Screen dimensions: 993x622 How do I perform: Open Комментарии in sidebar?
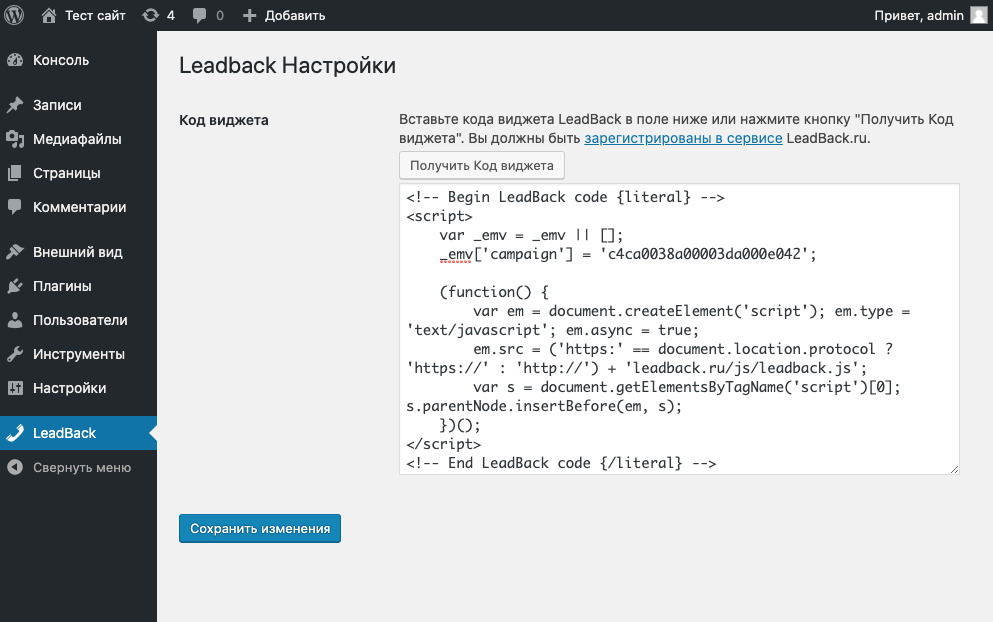click(x=79, y=207)
